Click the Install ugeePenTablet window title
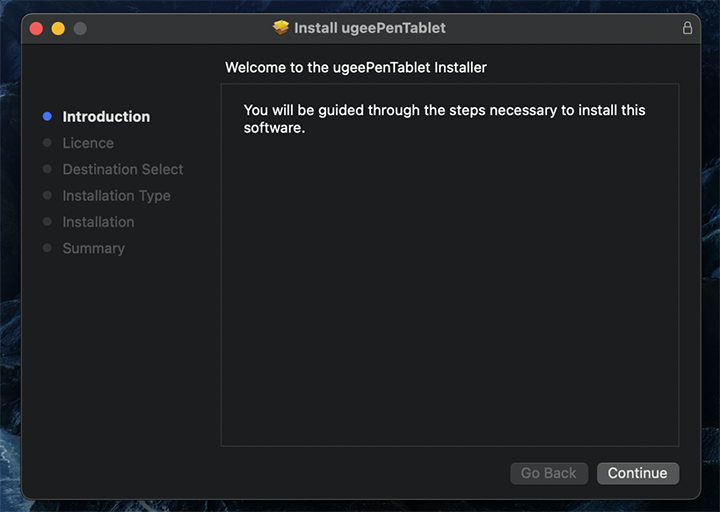The width and height of the screenshot is (720, 512). point(369,28)
